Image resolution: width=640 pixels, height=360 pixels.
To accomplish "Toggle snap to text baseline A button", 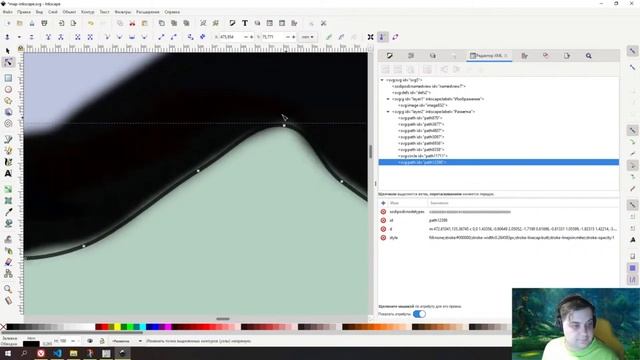I will tap(632, 240).
